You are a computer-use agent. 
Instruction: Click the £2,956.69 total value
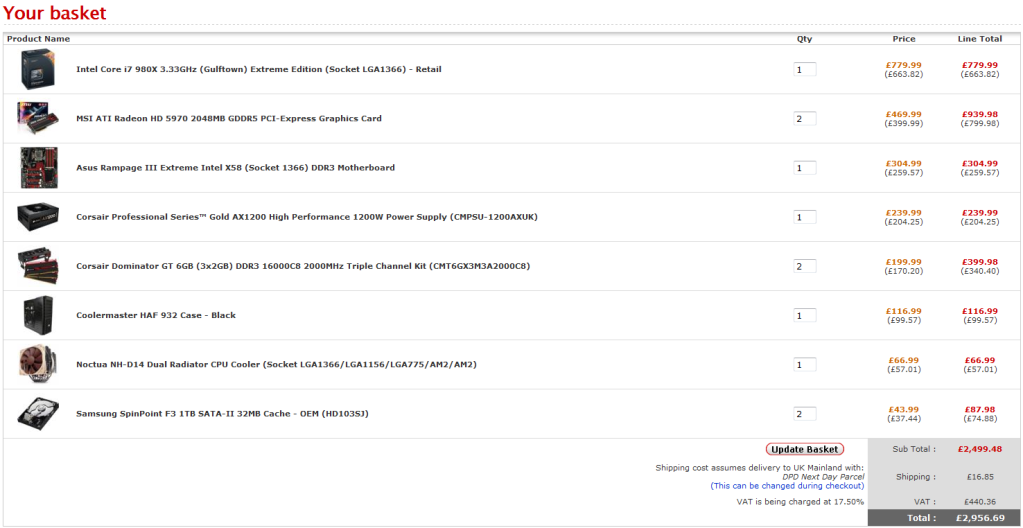pos(980,518)
